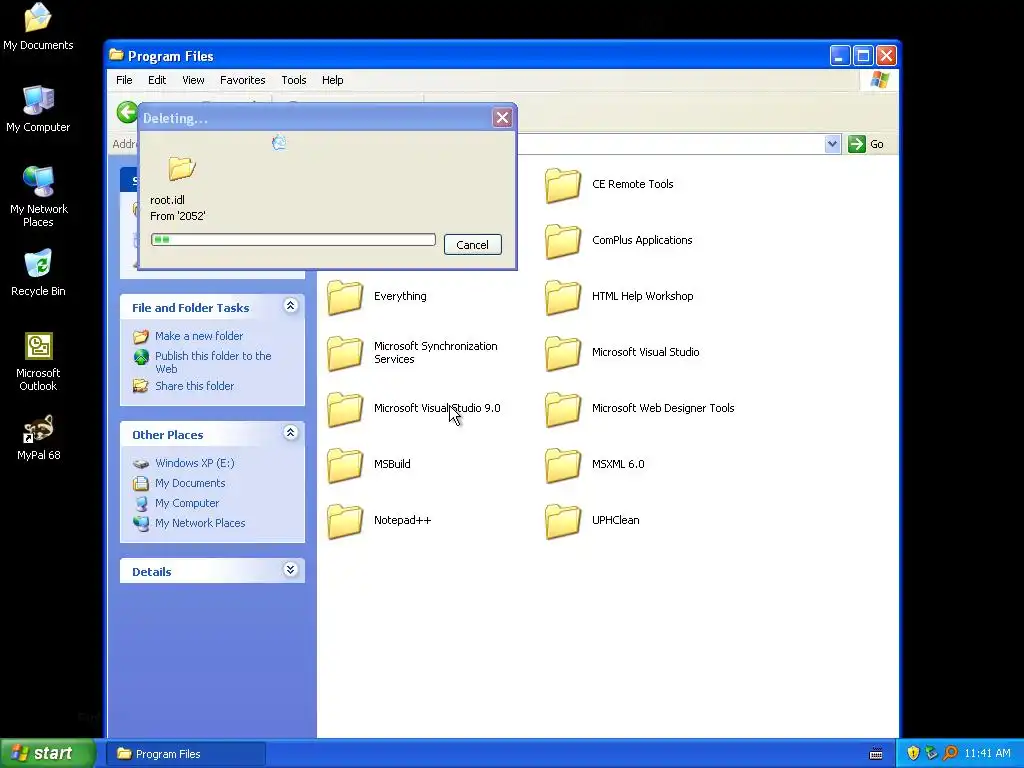1024x768 pixels.
Task: Open the Help menu
Action: 332,80
